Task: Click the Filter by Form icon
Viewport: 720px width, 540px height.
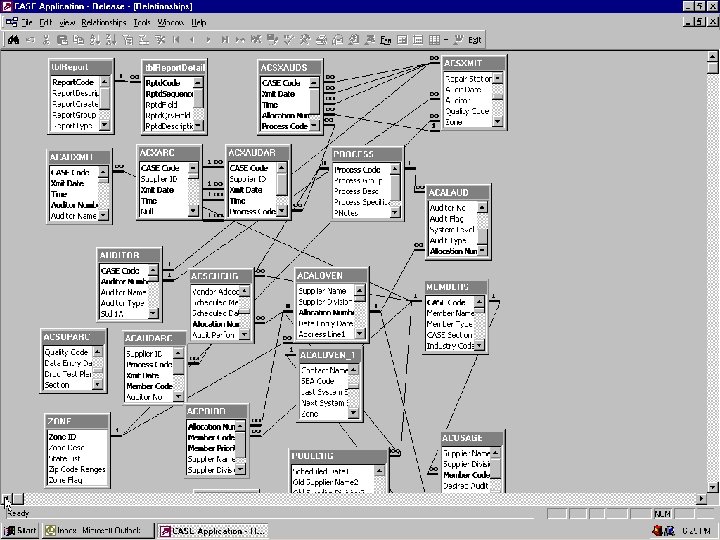Action: tap(144, 40)
